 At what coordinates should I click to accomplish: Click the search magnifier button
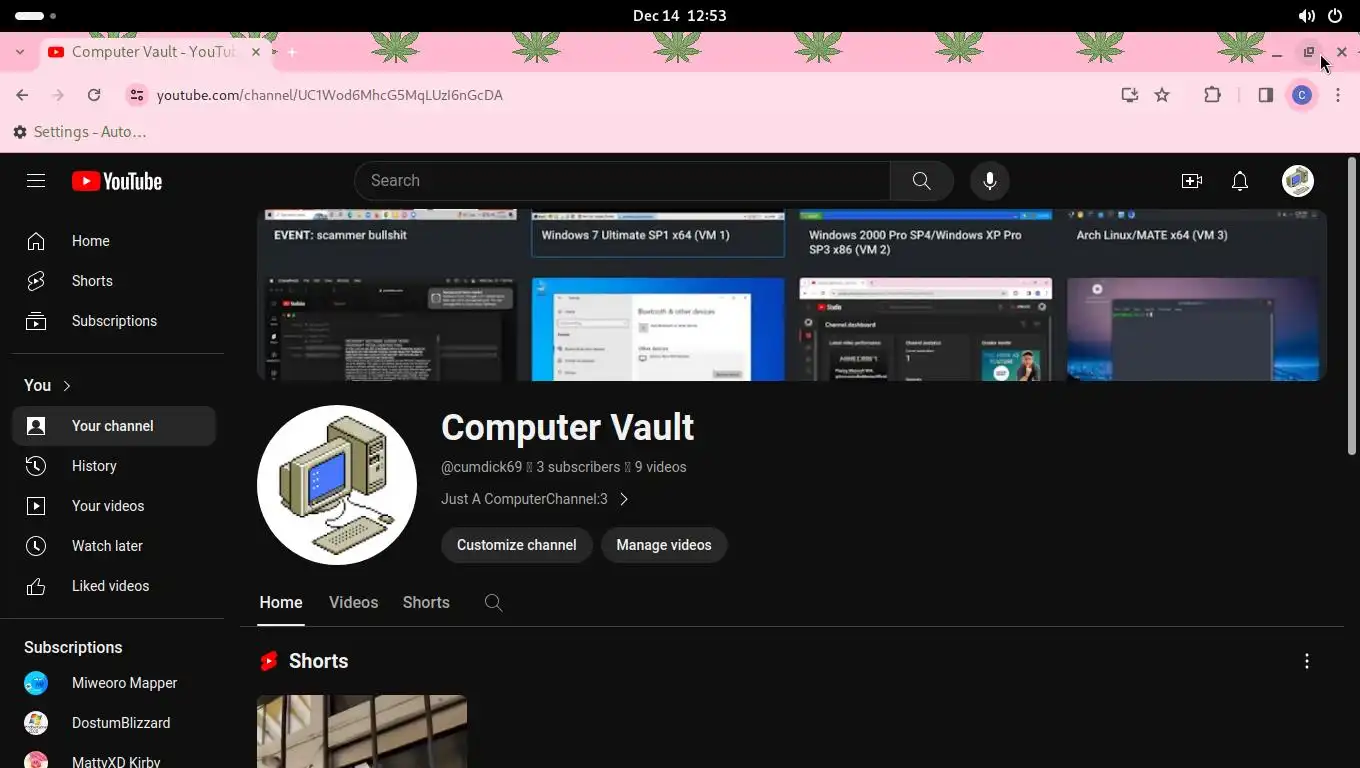click(921, 181)
